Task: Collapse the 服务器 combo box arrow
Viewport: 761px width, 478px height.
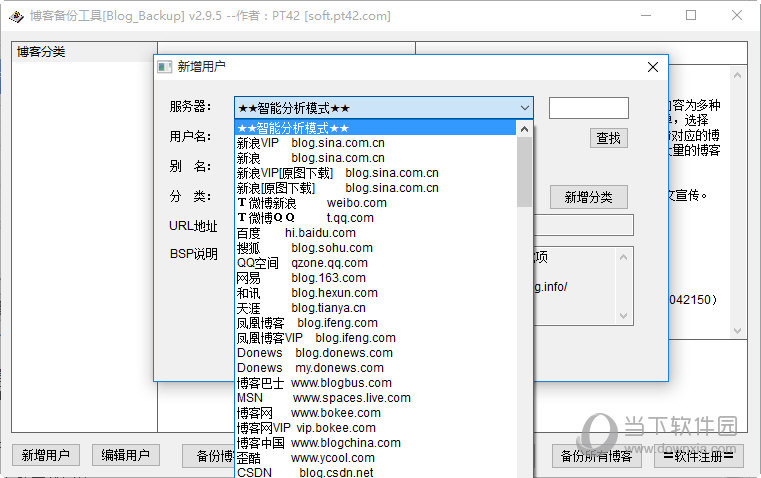Action: 525,108
